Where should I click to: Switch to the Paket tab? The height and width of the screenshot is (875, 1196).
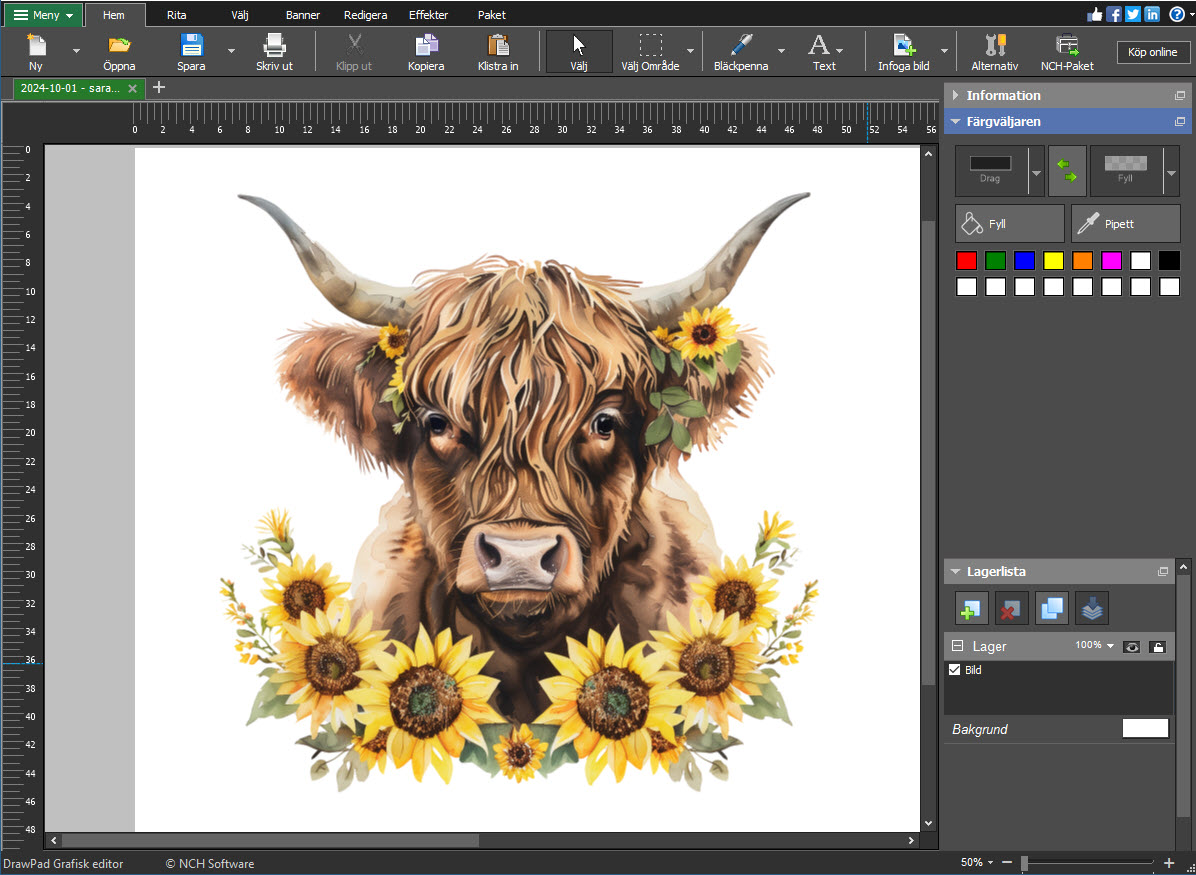tap(491, 14)
